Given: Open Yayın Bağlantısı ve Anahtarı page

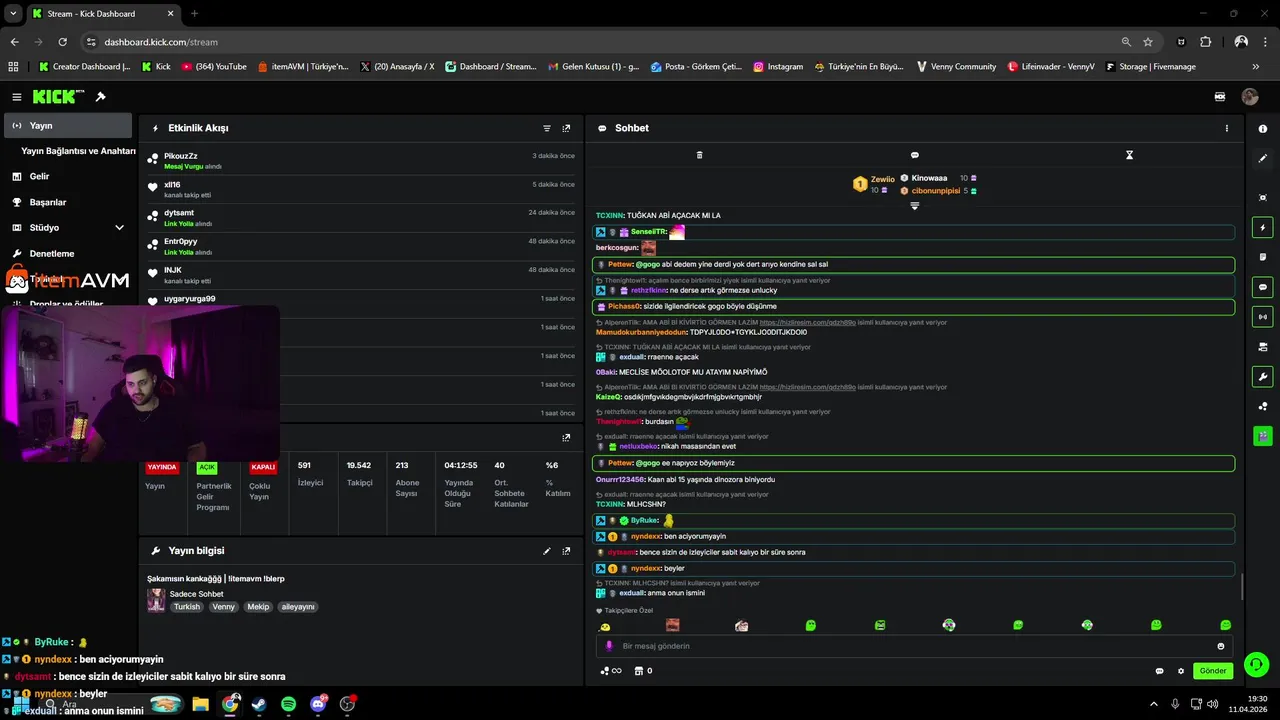Looking at the screenshot, I should coord(78,151).
